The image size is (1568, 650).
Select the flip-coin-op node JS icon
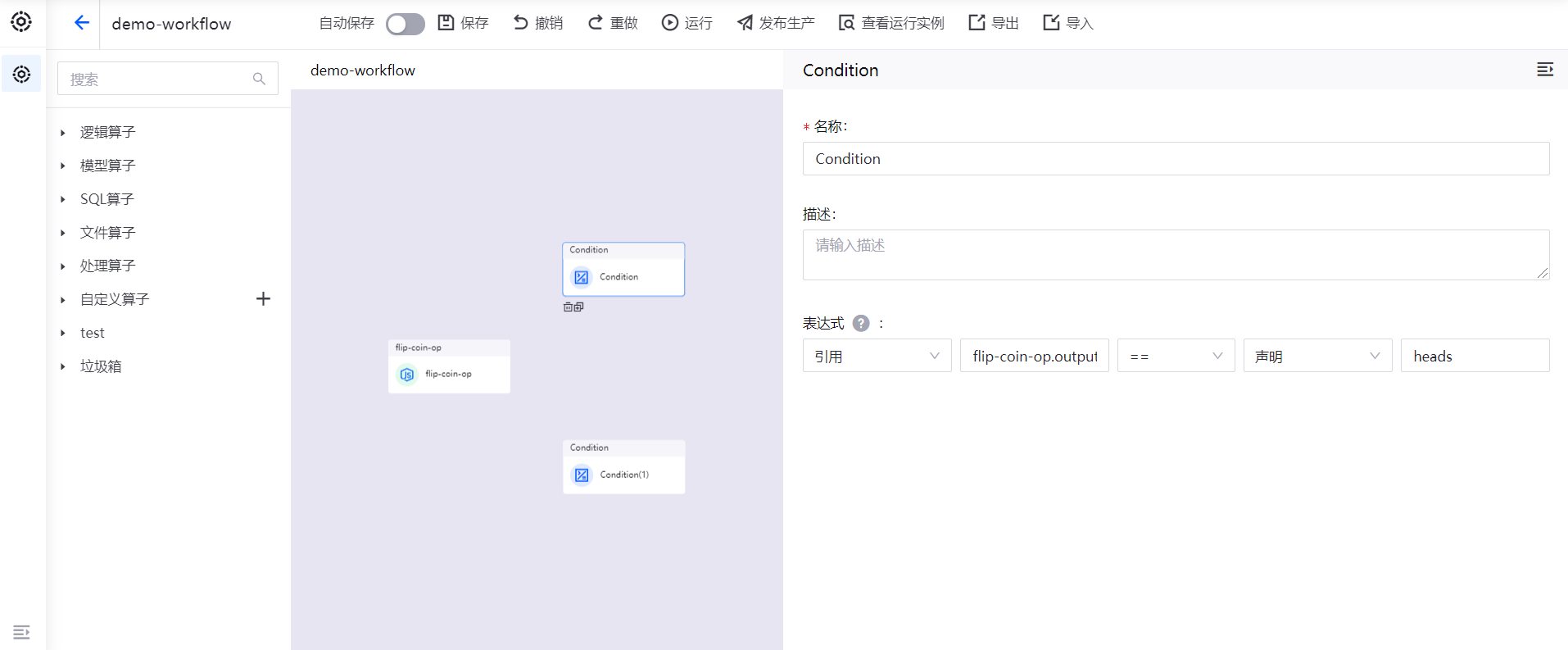tap(407, 375)
